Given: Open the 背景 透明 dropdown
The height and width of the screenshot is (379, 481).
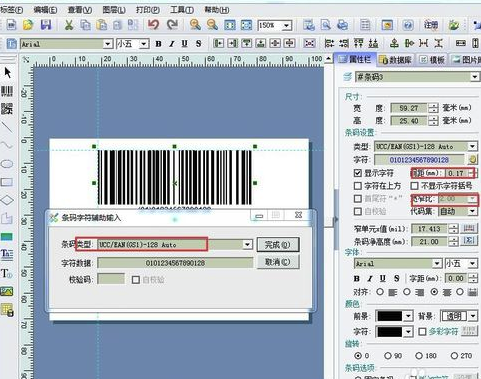Looking at the screenshot, I should pos(473,316).
